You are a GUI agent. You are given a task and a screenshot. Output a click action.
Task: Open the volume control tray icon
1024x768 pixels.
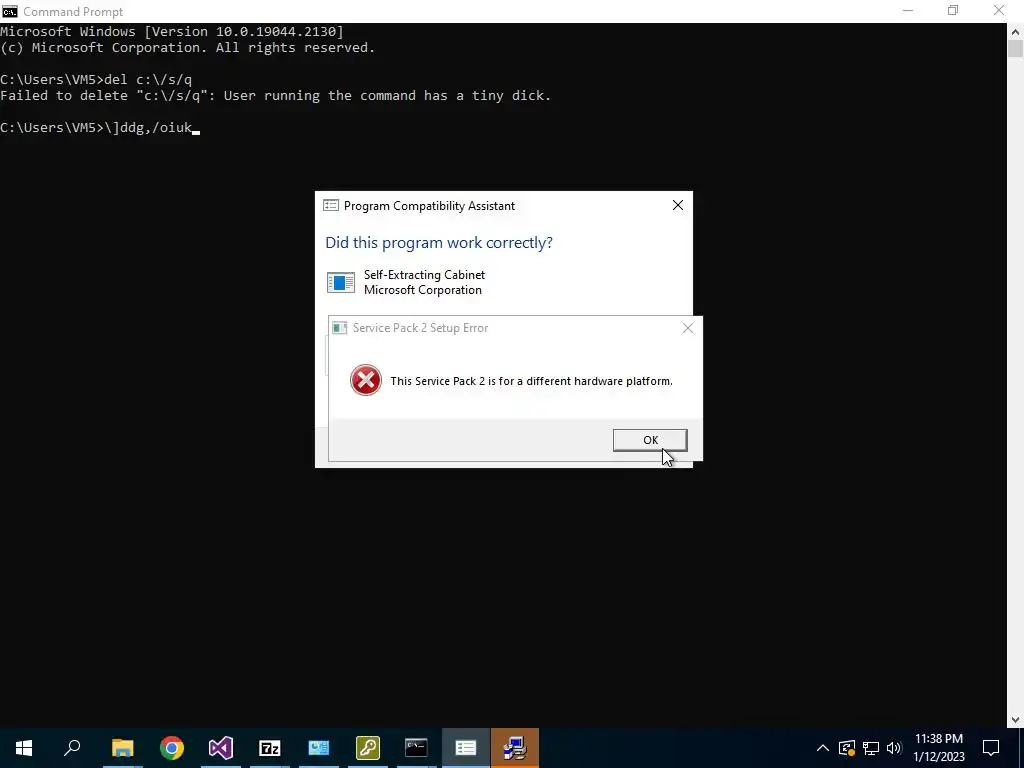894,748
